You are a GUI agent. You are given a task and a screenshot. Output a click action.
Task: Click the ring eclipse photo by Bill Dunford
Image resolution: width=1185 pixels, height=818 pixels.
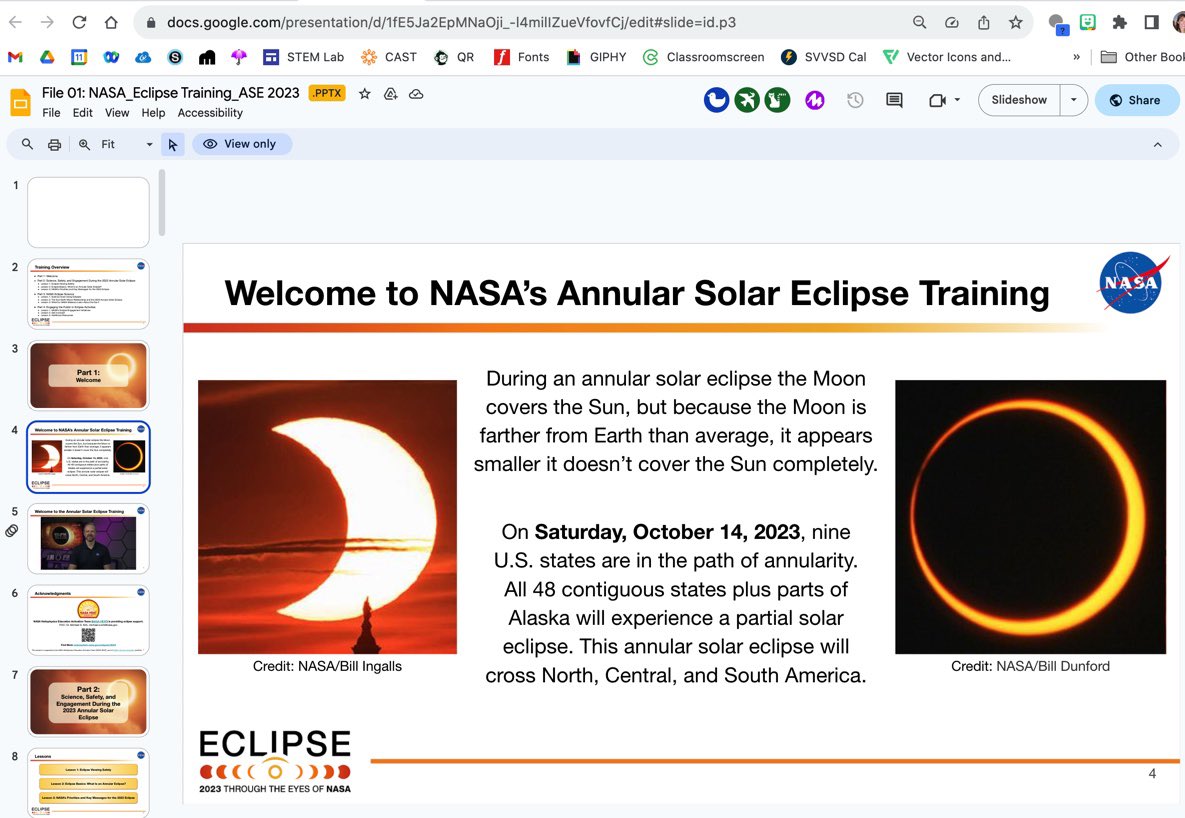1030,516
